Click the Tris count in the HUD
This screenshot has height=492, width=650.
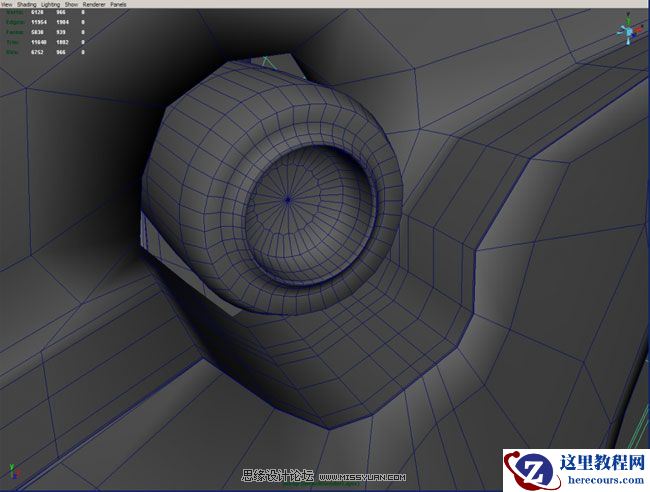[x=40, y=41]
